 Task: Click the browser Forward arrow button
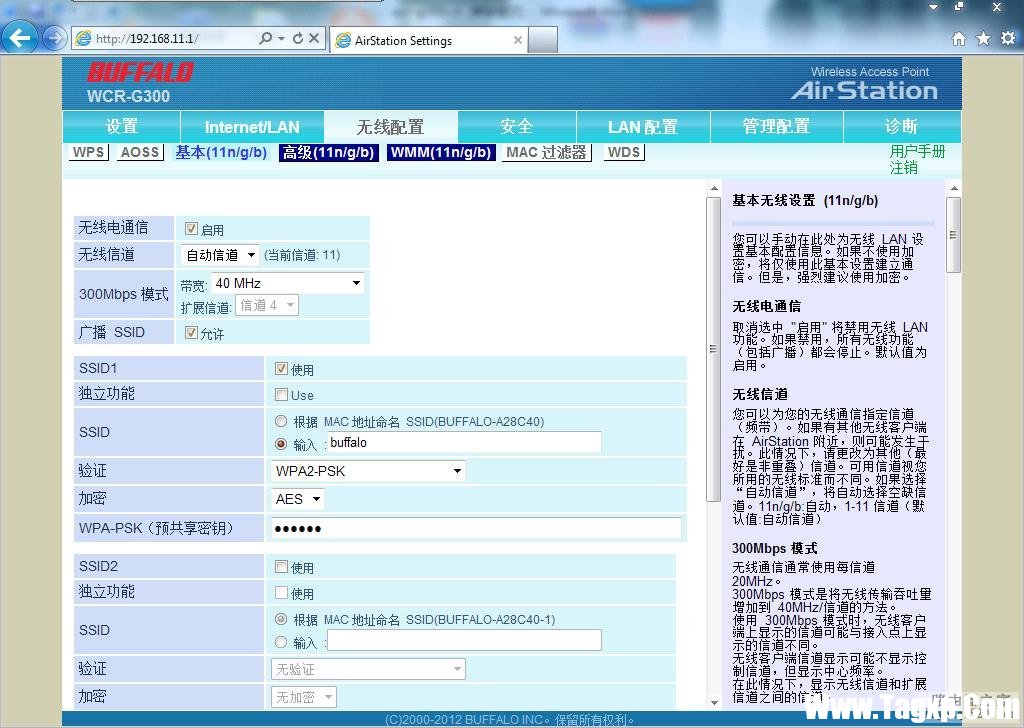coord(55,39)
